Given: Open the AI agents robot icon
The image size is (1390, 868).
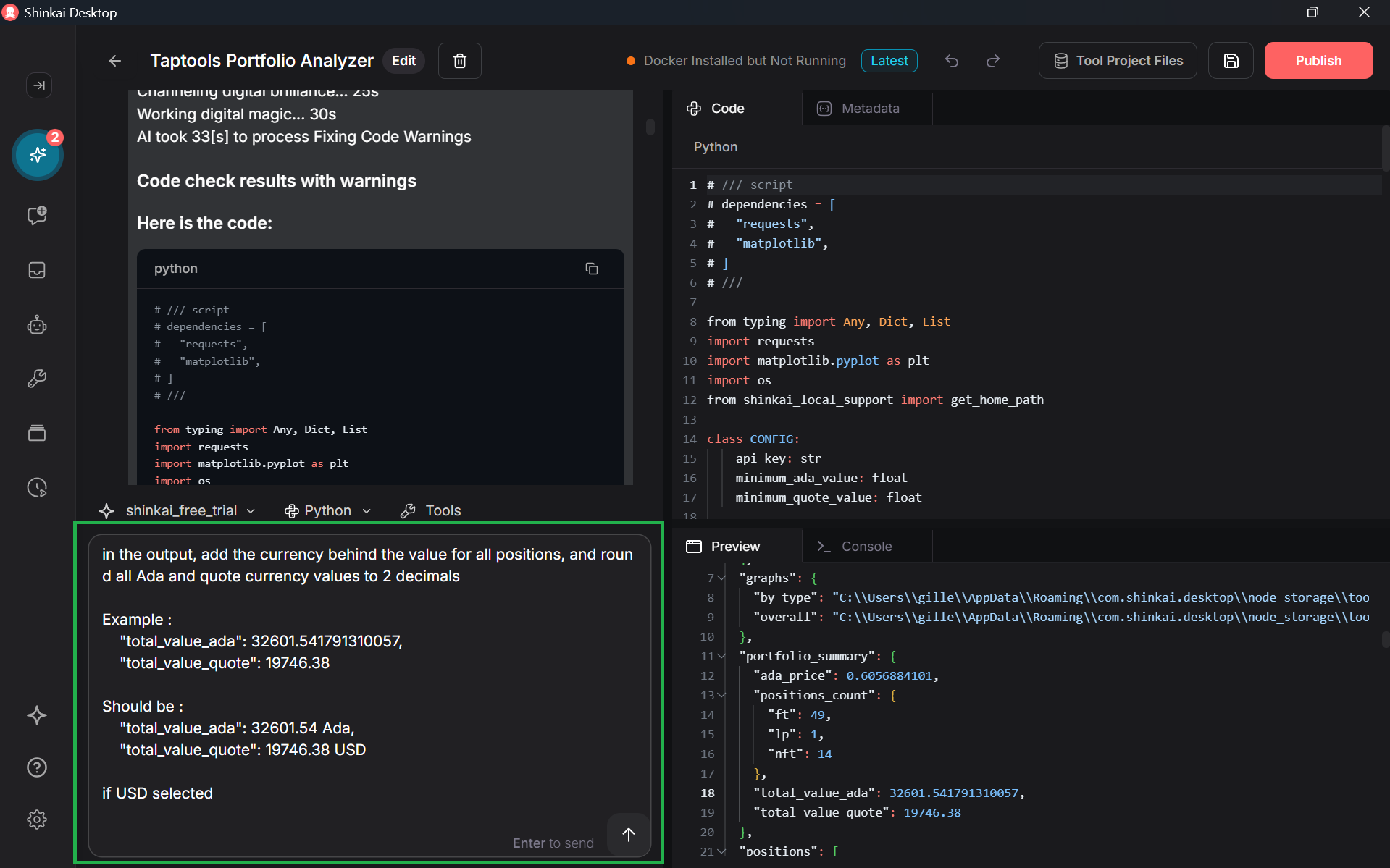Looking at the screenshot, I should pos(37,325).
